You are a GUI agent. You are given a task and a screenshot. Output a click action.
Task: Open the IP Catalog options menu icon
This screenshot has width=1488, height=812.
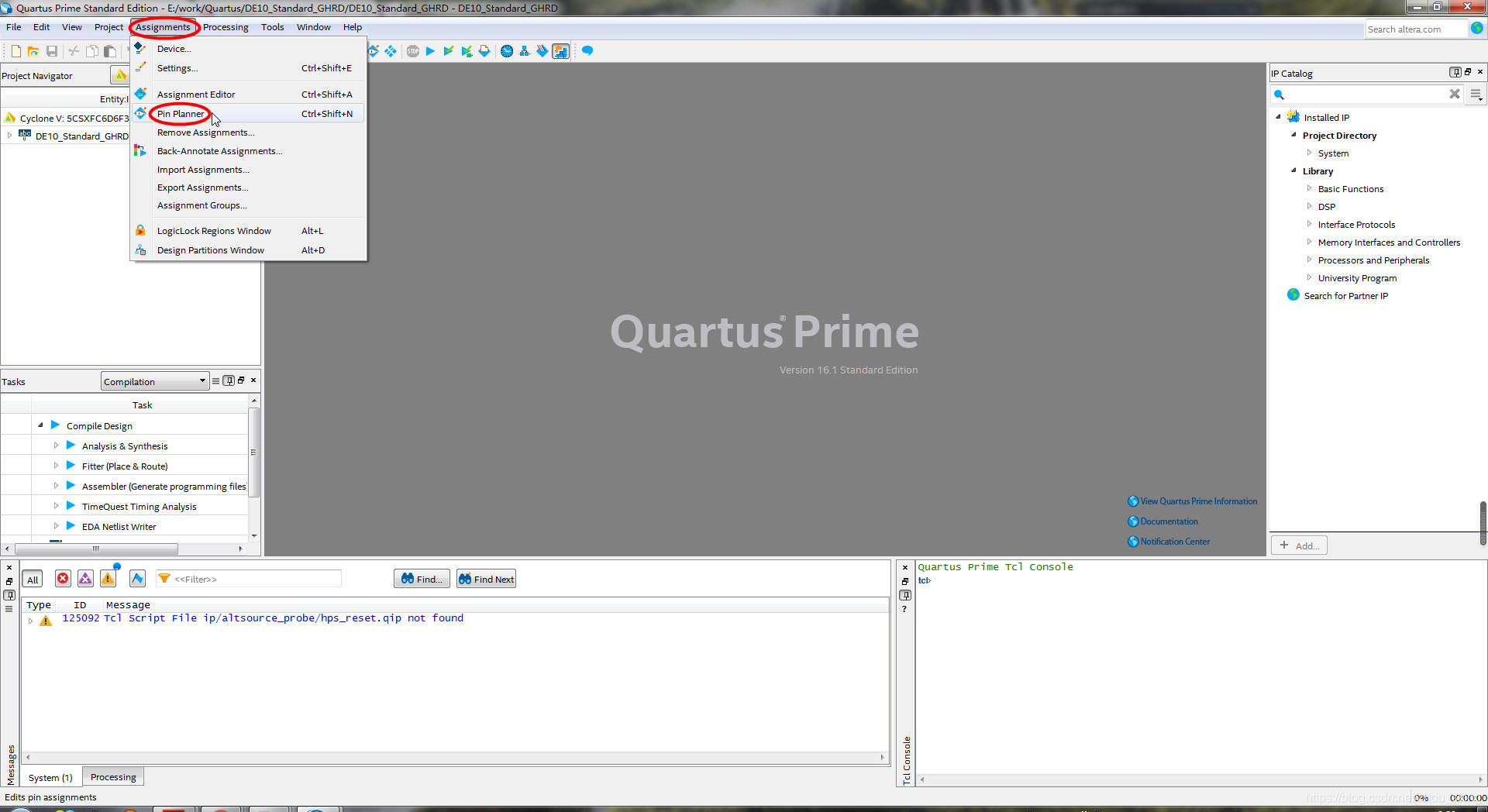pos(1476,95)
